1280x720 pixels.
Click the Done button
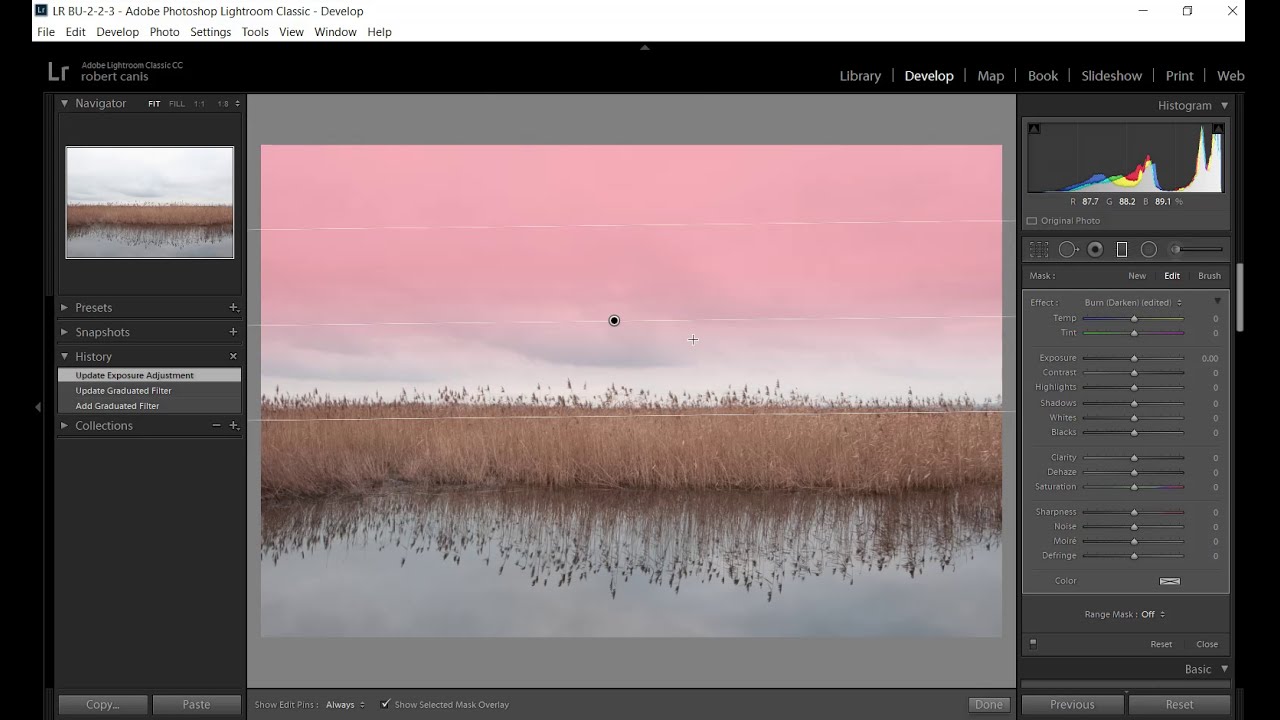click(x=988, y=705)
